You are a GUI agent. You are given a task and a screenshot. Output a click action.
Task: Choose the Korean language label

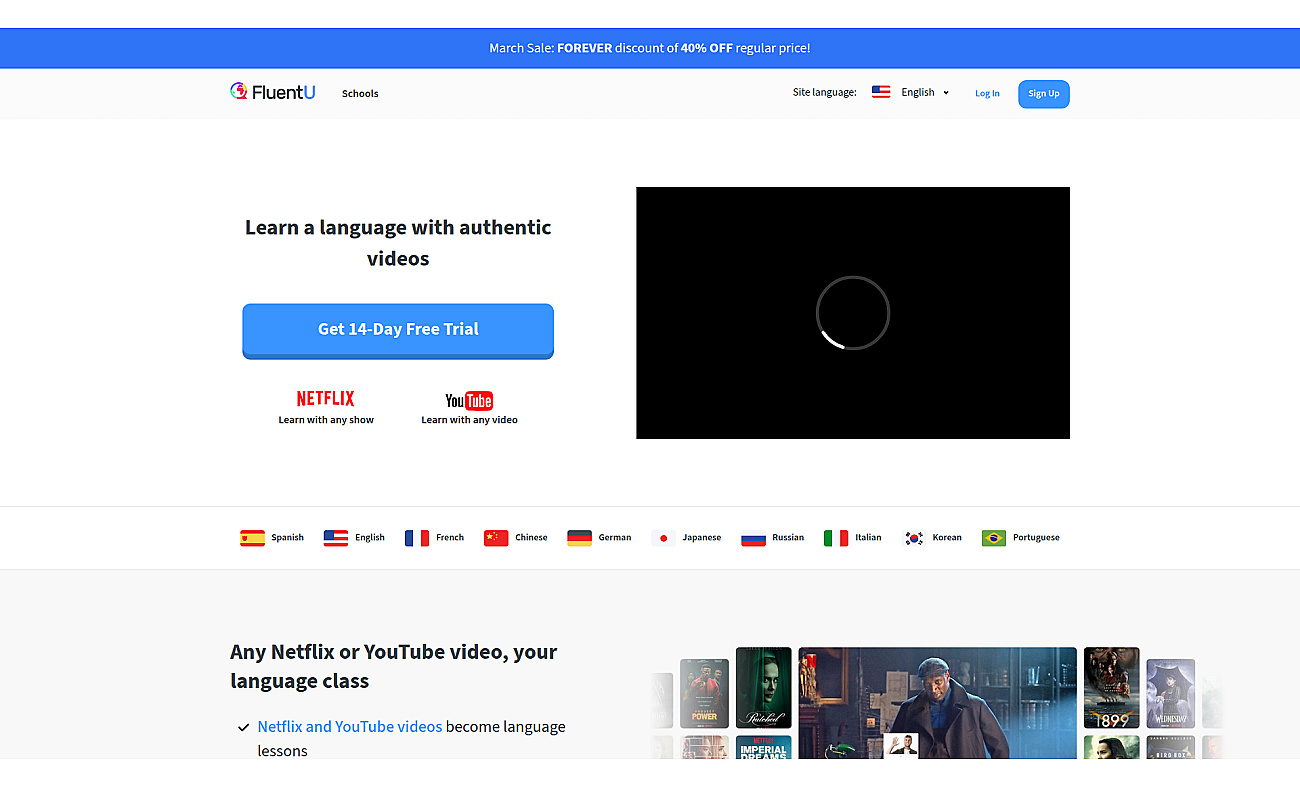947,538
